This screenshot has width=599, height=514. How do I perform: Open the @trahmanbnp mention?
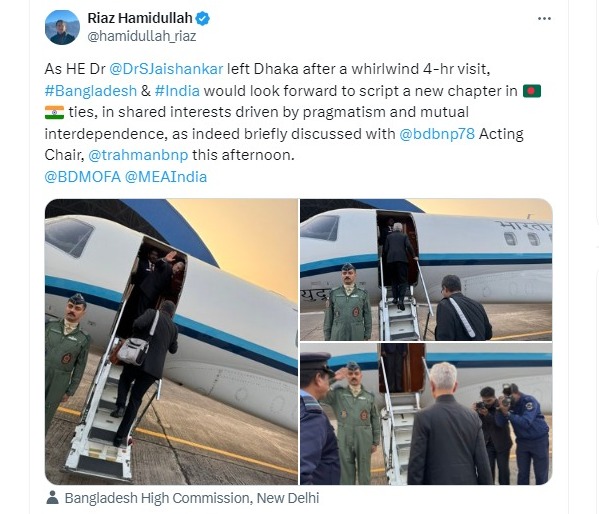tap(138, 155)
